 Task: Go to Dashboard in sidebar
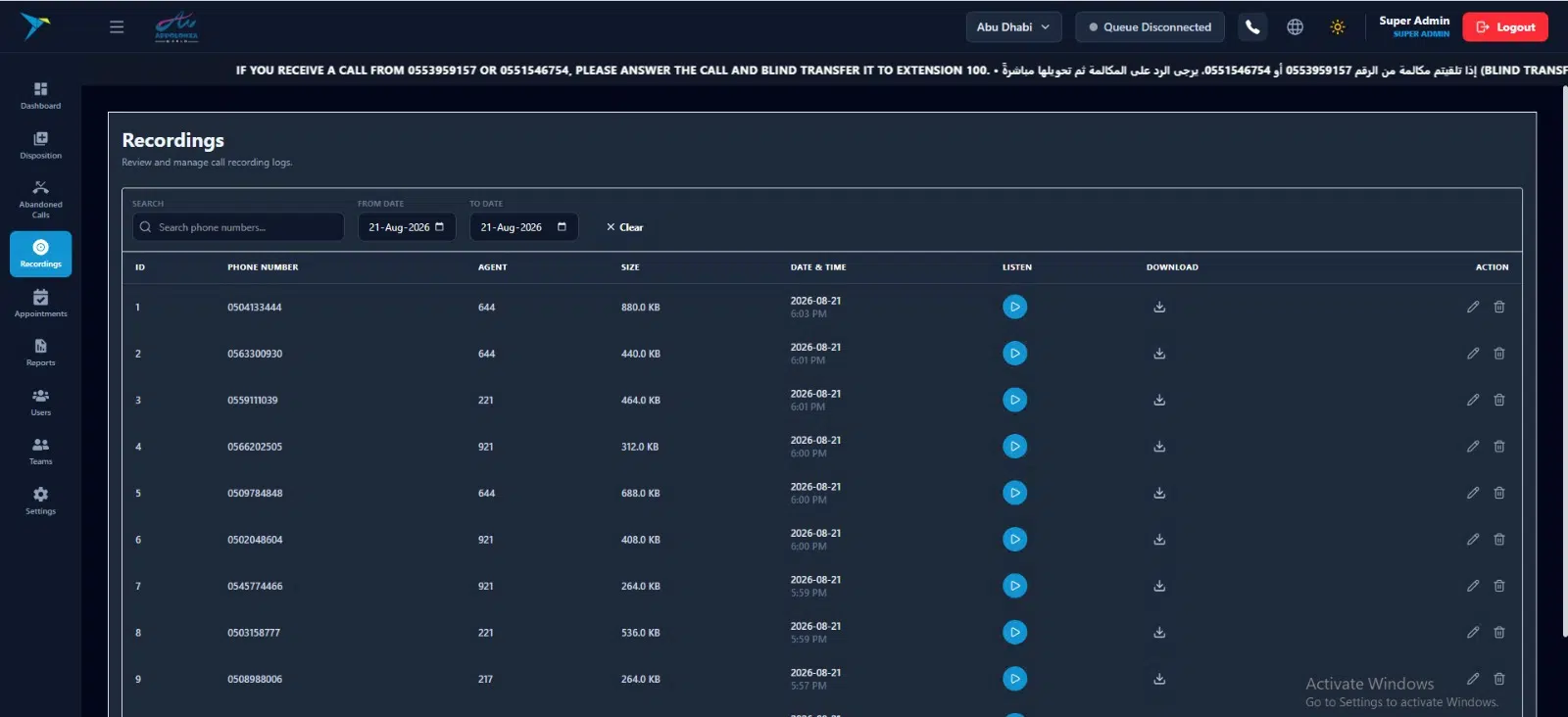click(x=40, y=95)
